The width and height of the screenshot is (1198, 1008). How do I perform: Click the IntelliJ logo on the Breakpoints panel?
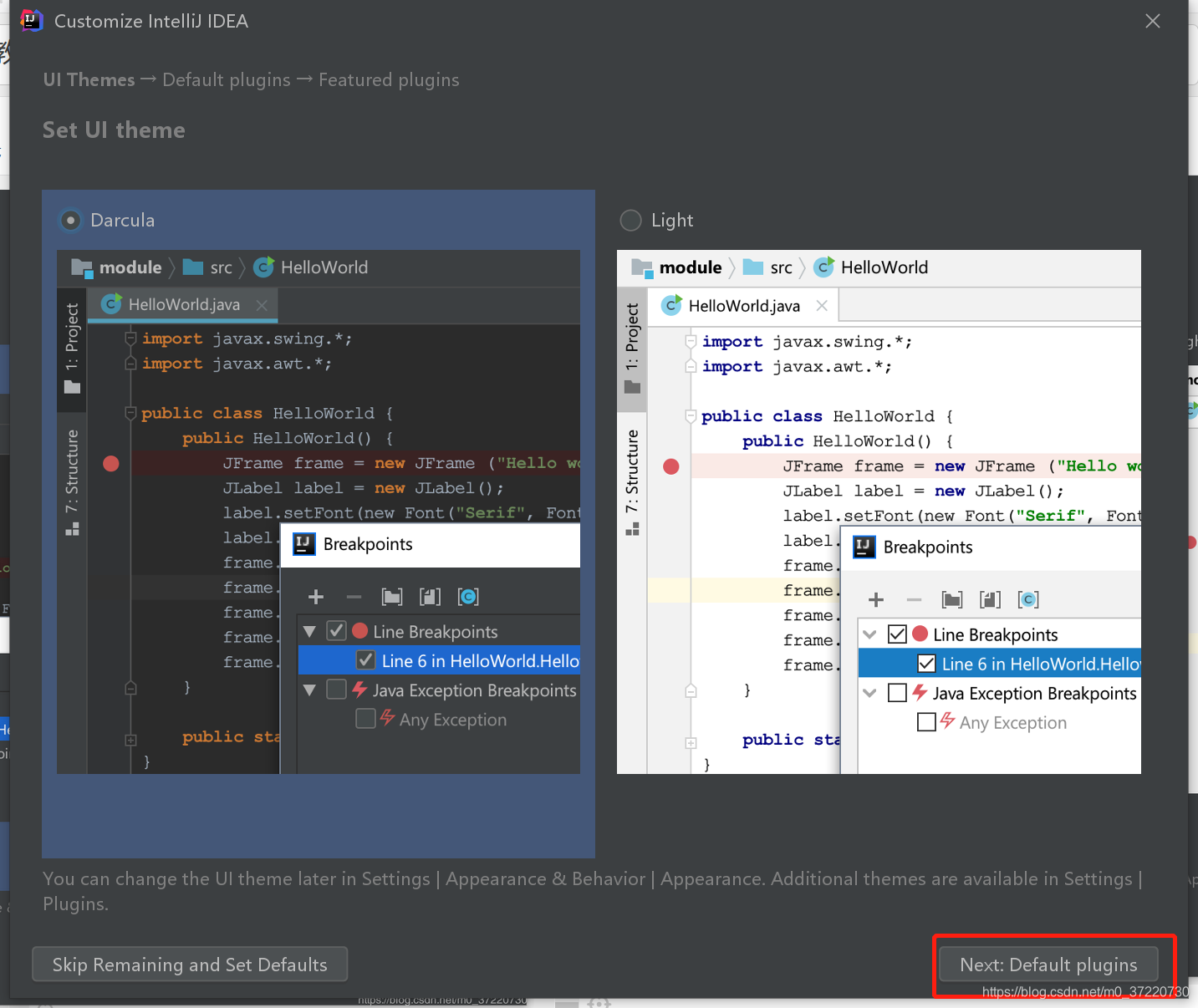pos(303,544)
